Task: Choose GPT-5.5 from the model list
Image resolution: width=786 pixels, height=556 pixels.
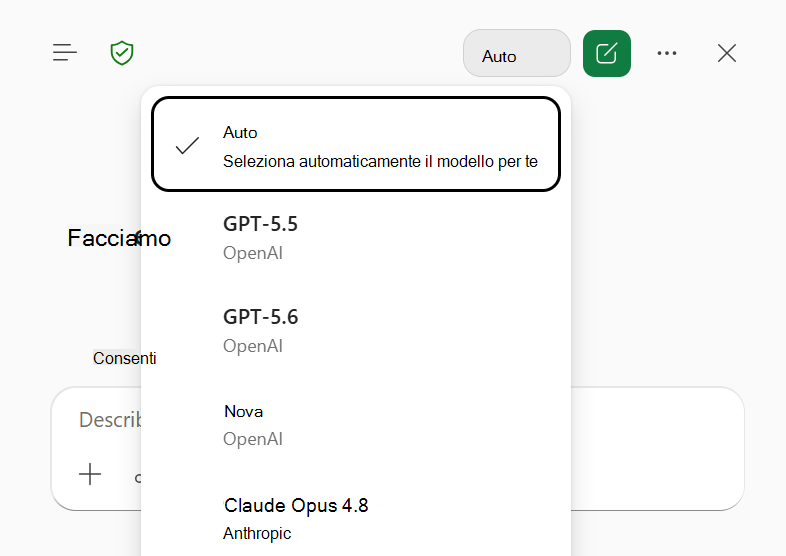Action: [x=355, y=238]
